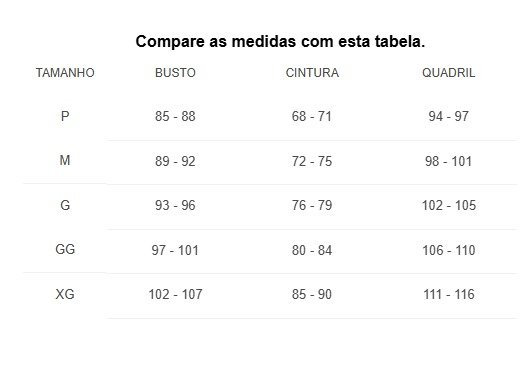Viewport: 523px width, 365px height.
Task: Select the TAMANHO column header
Action: pos(65,73)
